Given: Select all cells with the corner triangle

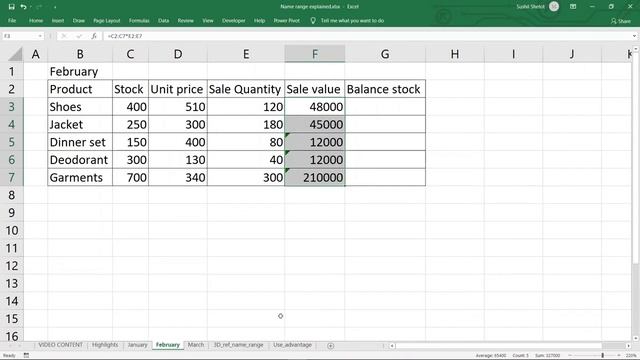Looking at the screenshot, I should (x=15, y=54).
